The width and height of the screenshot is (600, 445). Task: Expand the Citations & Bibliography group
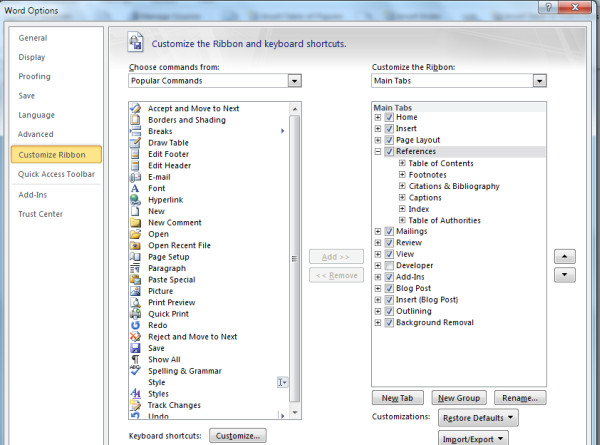pos(402,186)
